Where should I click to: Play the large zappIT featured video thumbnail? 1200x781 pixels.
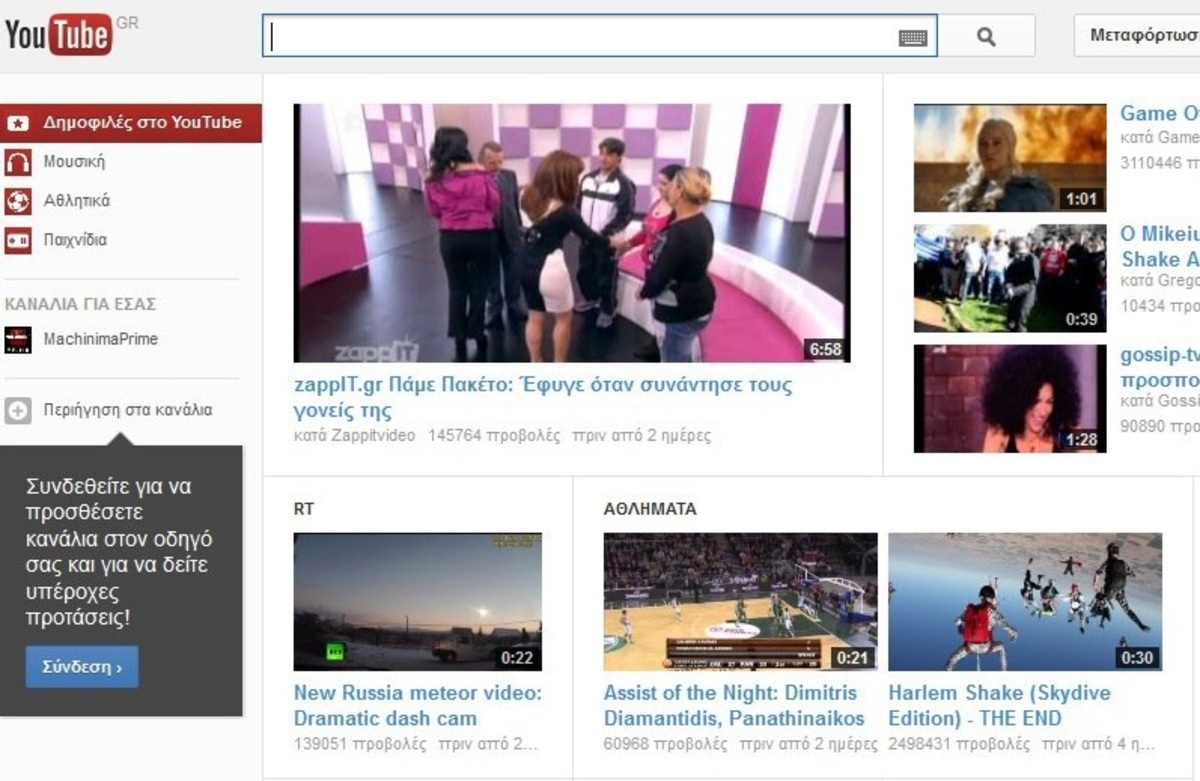pos(571,233)
